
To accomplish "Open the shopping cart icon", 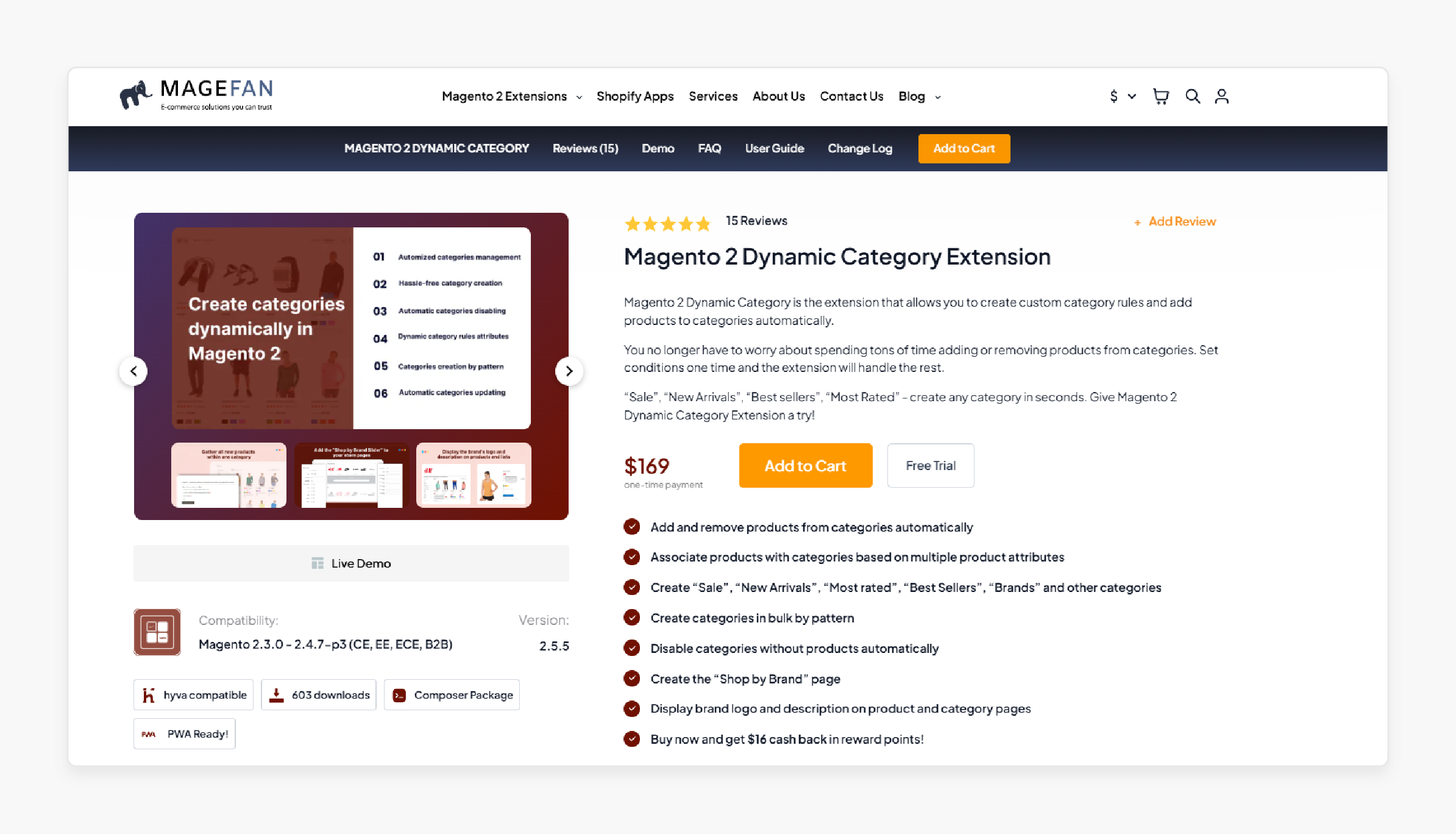I will (x=1160, y=96).
